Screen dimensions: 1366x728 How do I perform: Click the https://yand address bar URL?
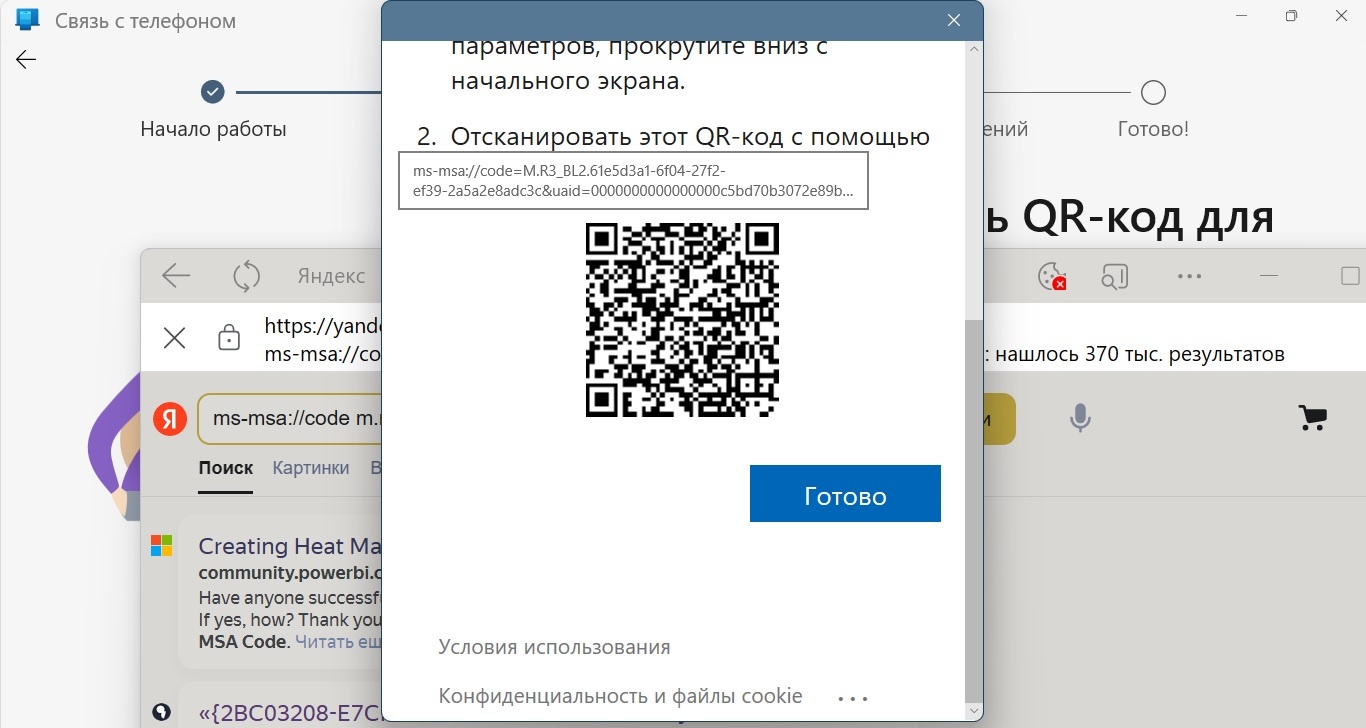324,326
